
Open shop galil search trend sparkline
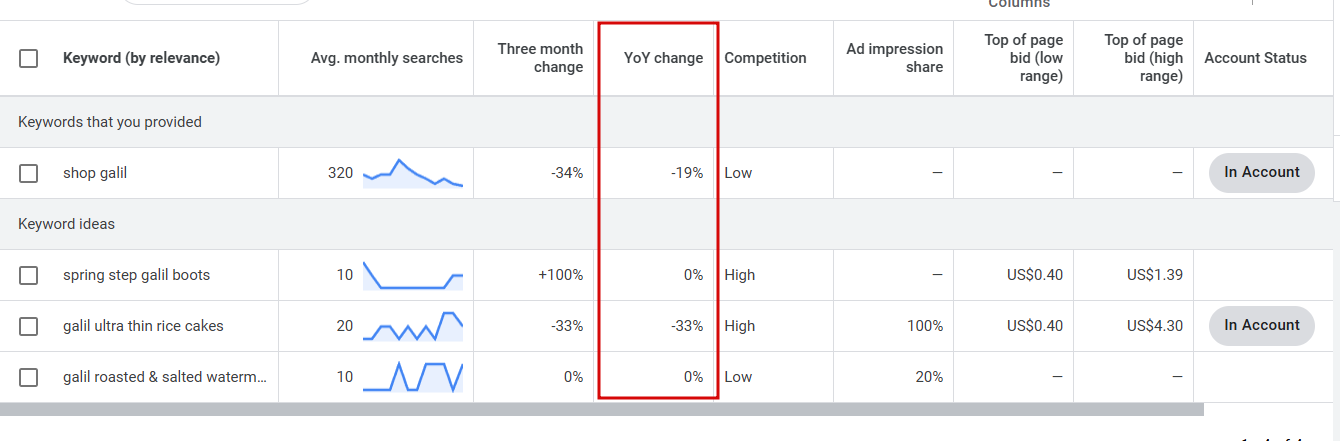tap(413, 173)
